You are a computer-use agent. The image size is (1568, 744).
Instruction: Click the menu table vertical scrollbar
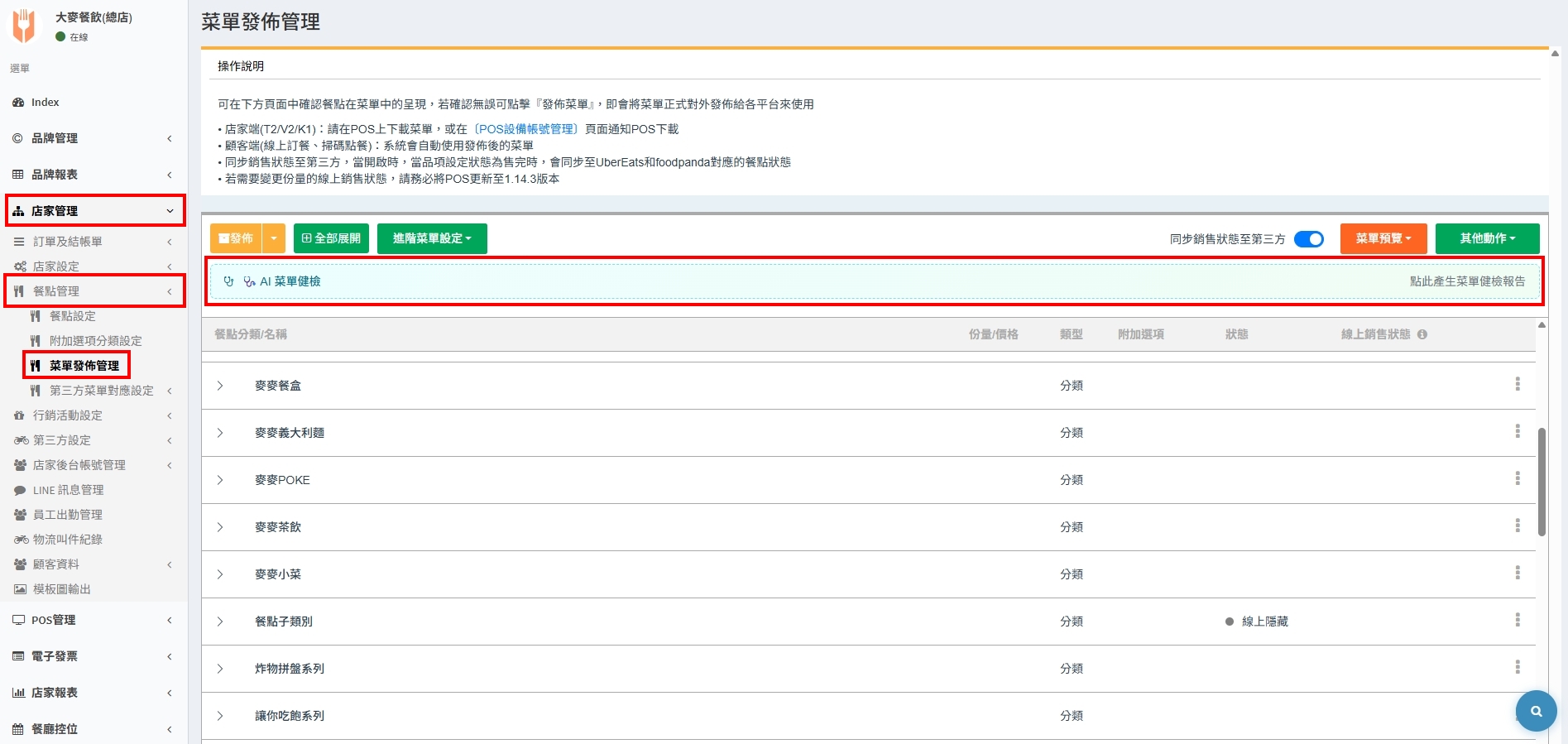pyautogui.click(x=1542, y=482)
